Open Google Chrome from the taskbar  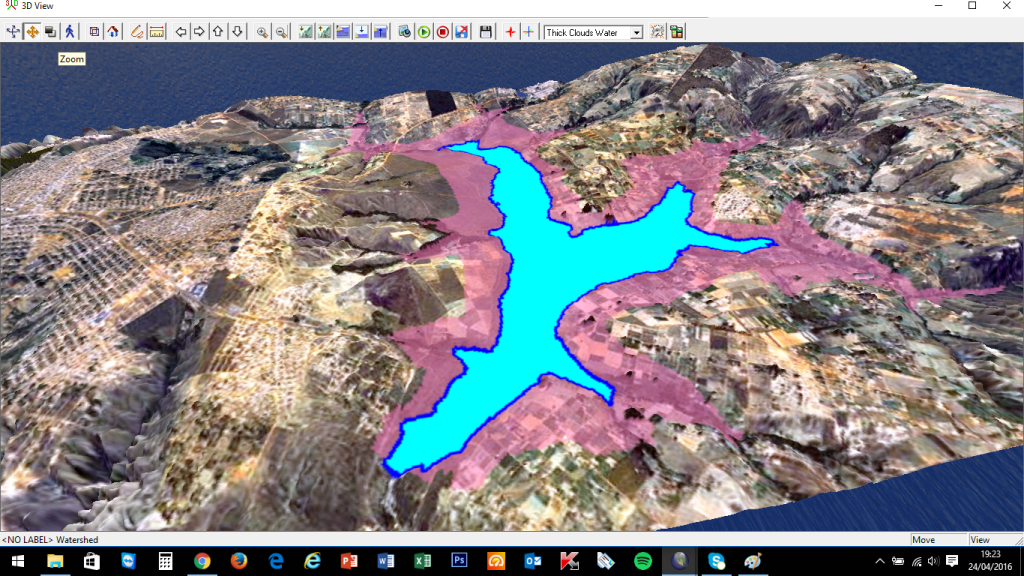[x=202, y=561]
